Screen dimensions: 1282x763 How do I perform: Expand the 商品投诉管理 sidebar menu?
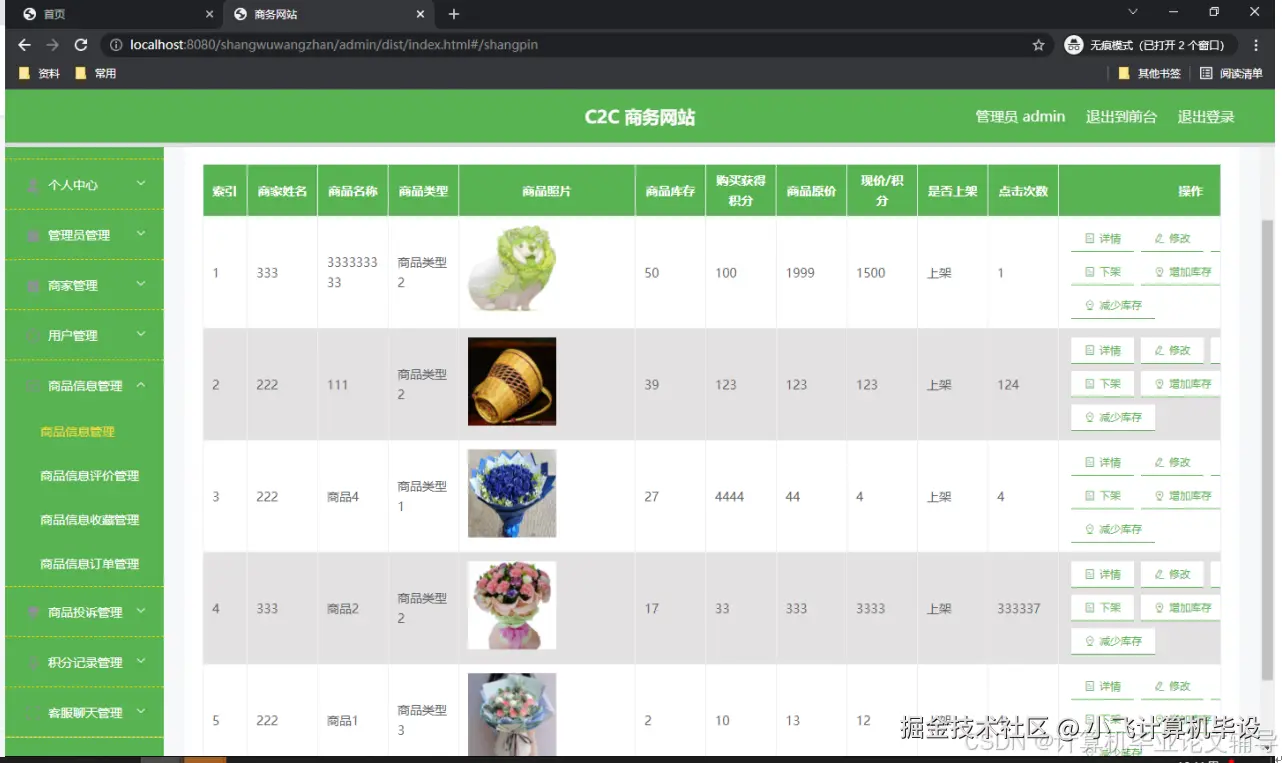tap(84, 612)
